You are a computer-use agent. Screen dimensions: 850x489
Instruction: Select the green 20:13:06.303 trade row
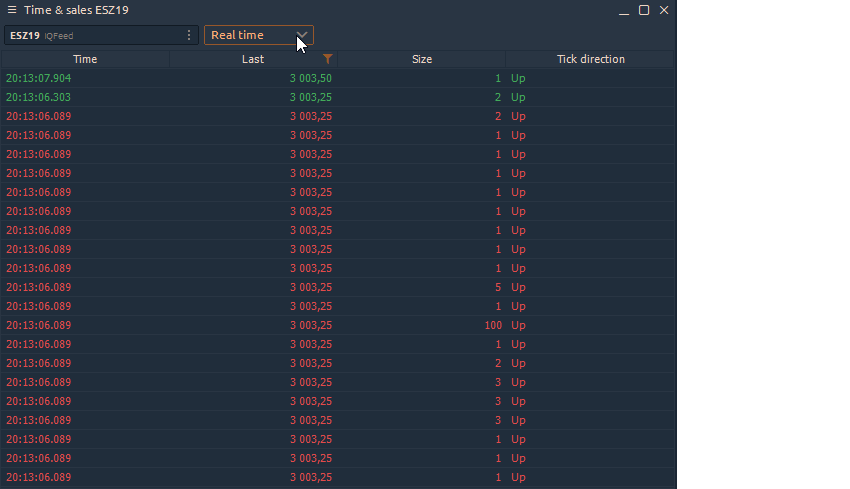(x=338, y=97)
